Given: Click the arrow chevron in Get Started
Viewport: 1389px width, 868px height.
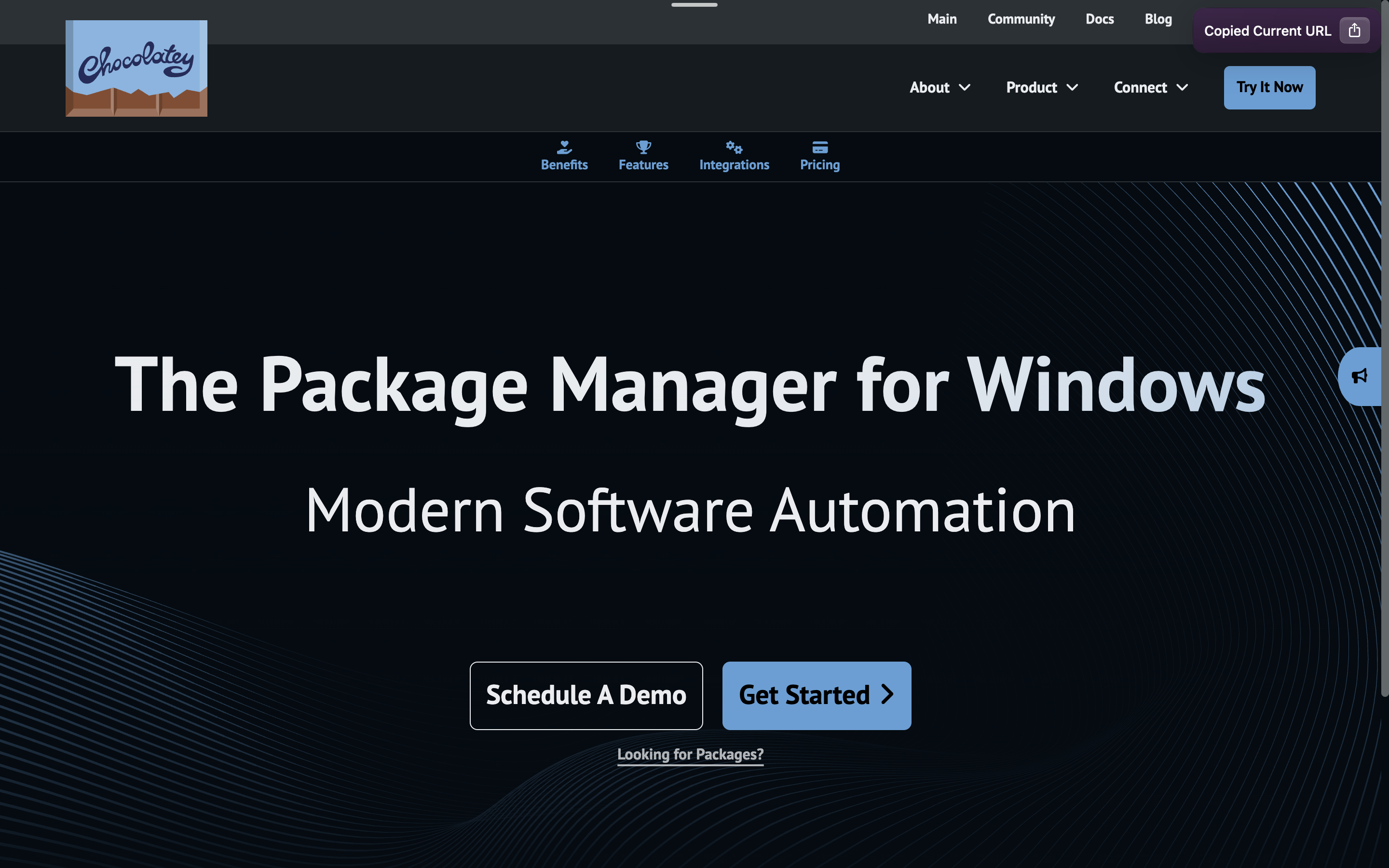Looking at the screenshot, I should pos(887,694).
